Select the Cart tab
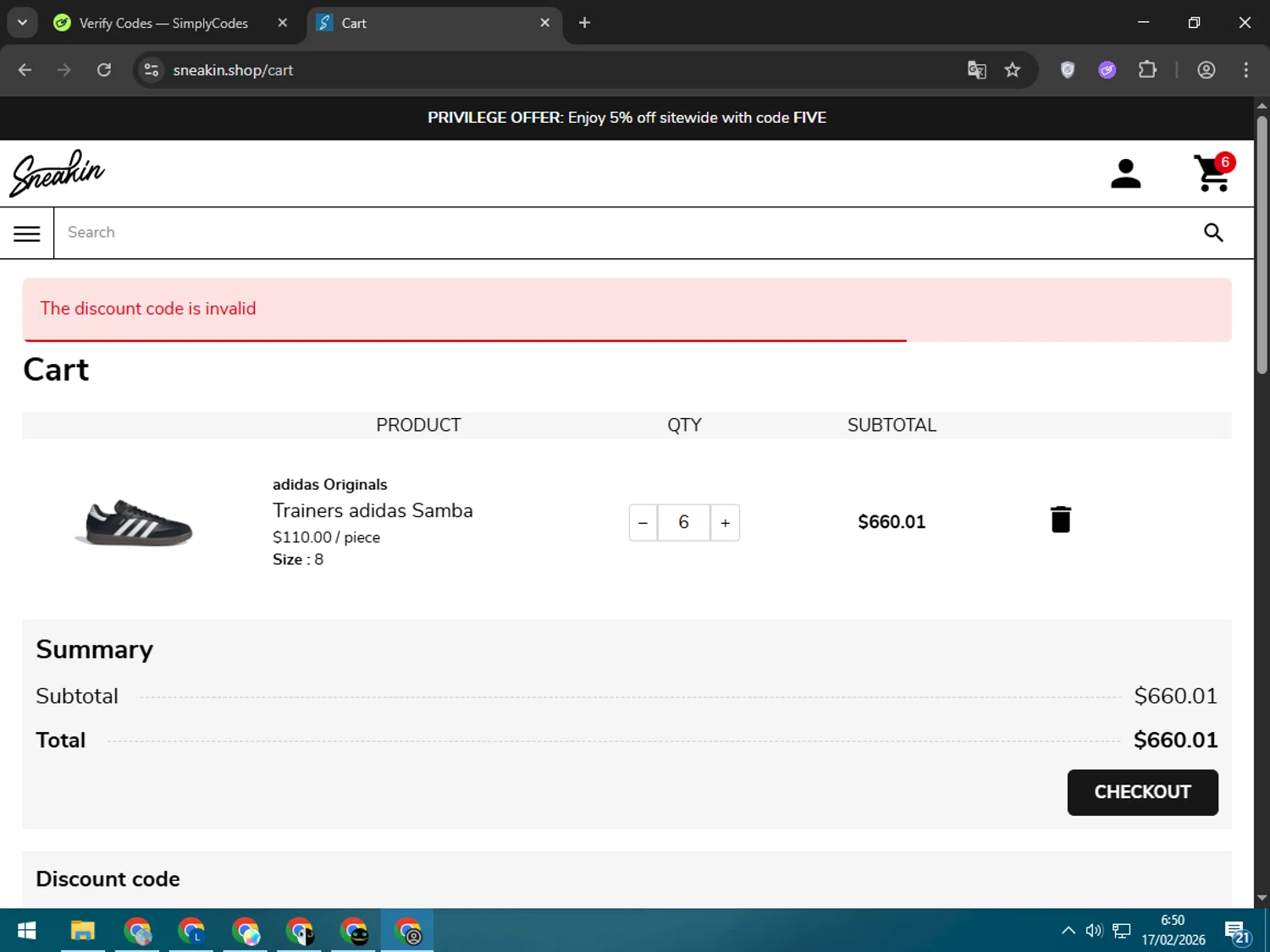The image size is (1270, 952). pyautogui.click(x=434, y=23)
